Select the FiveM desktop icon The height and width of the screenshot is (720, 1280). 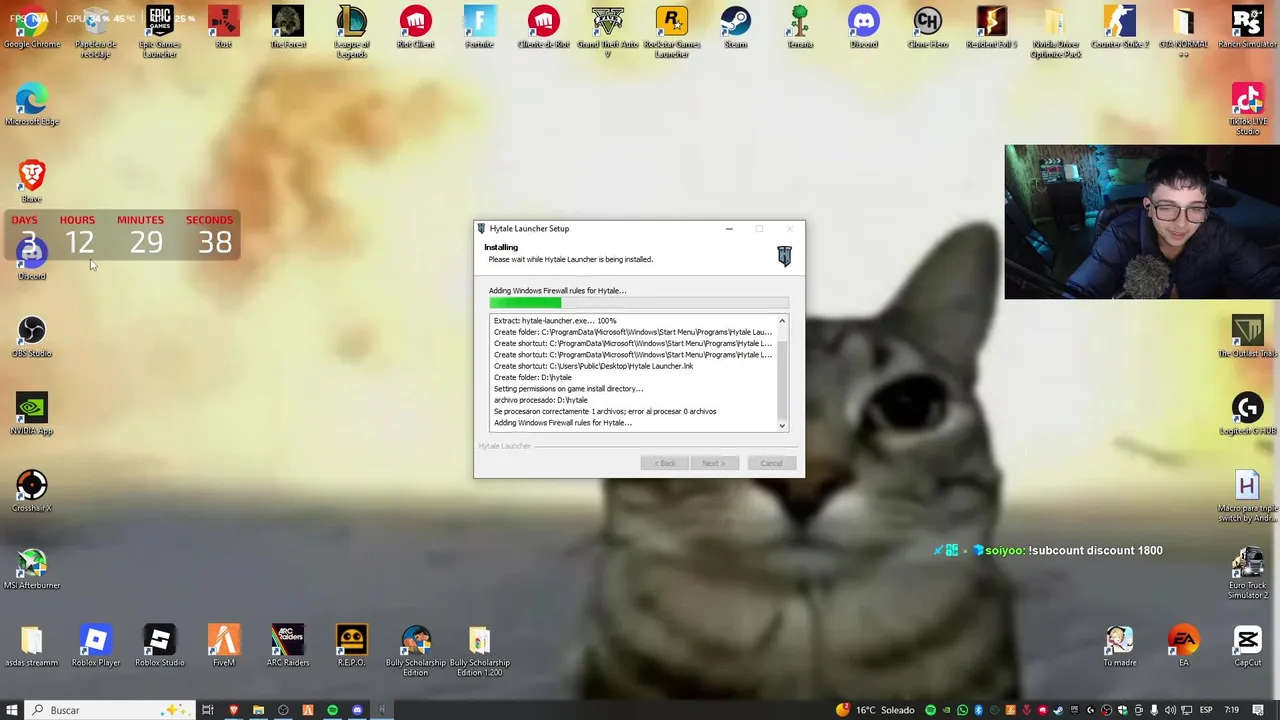coord(224,646)
